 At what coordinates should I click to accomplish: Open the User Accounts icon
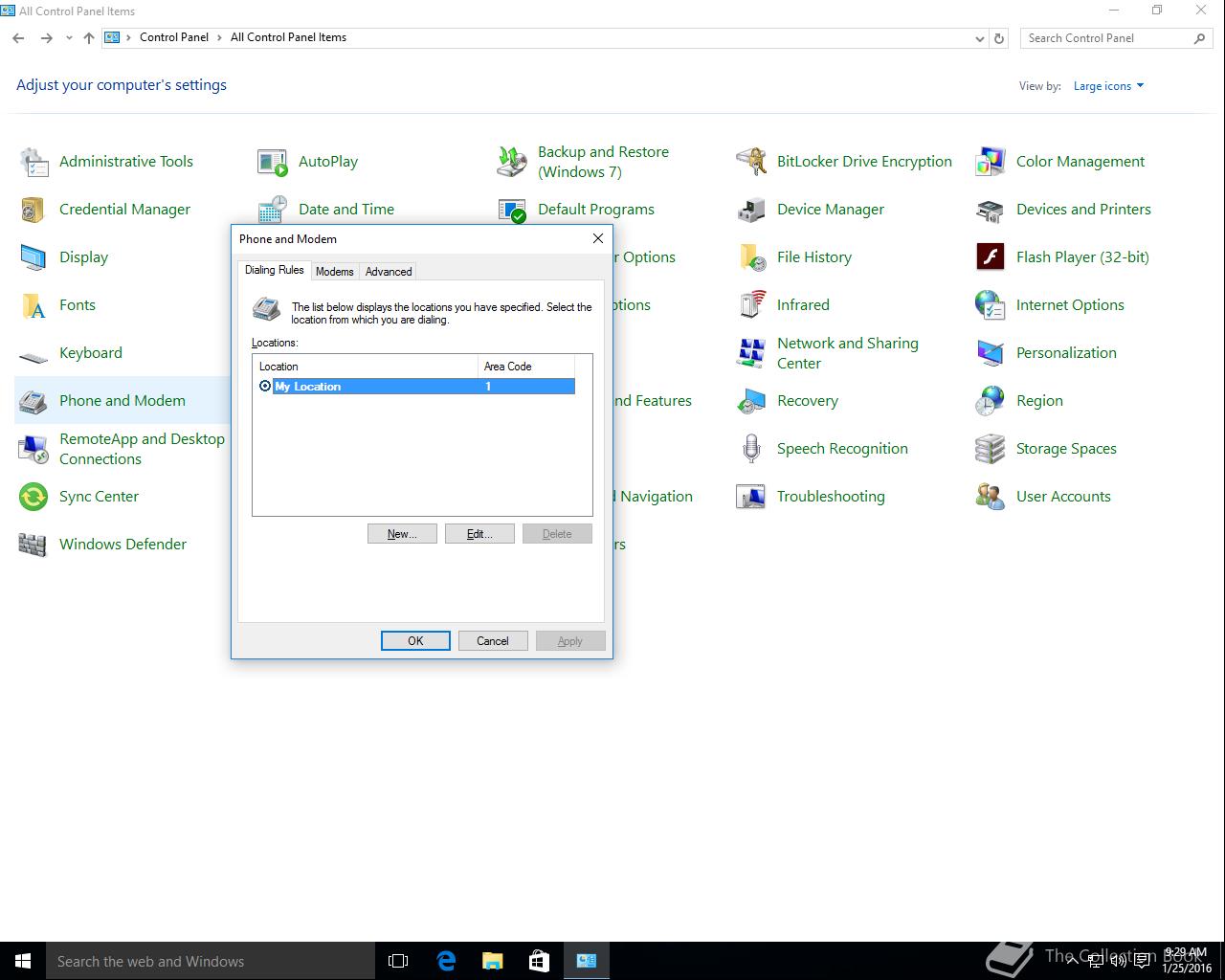[x=991, y=497]
